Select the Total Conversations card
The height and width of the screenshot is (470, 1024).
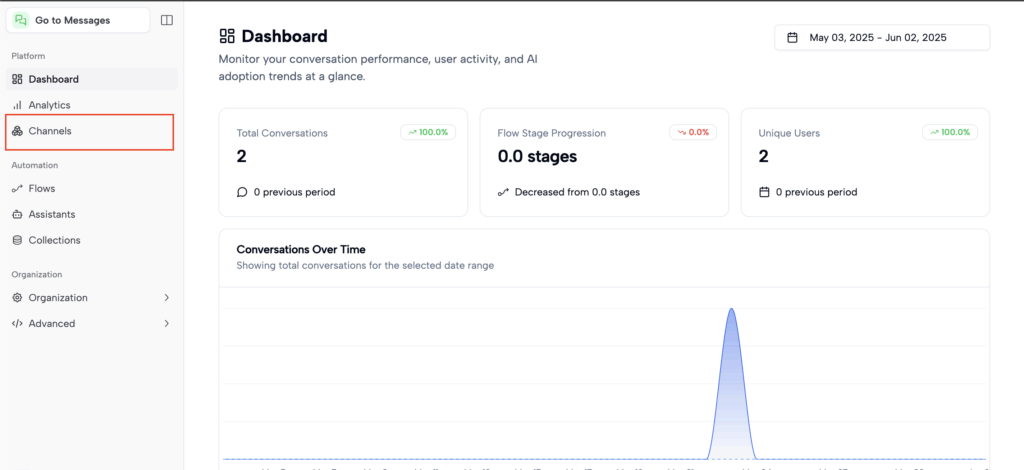click(x=342, y=162)
